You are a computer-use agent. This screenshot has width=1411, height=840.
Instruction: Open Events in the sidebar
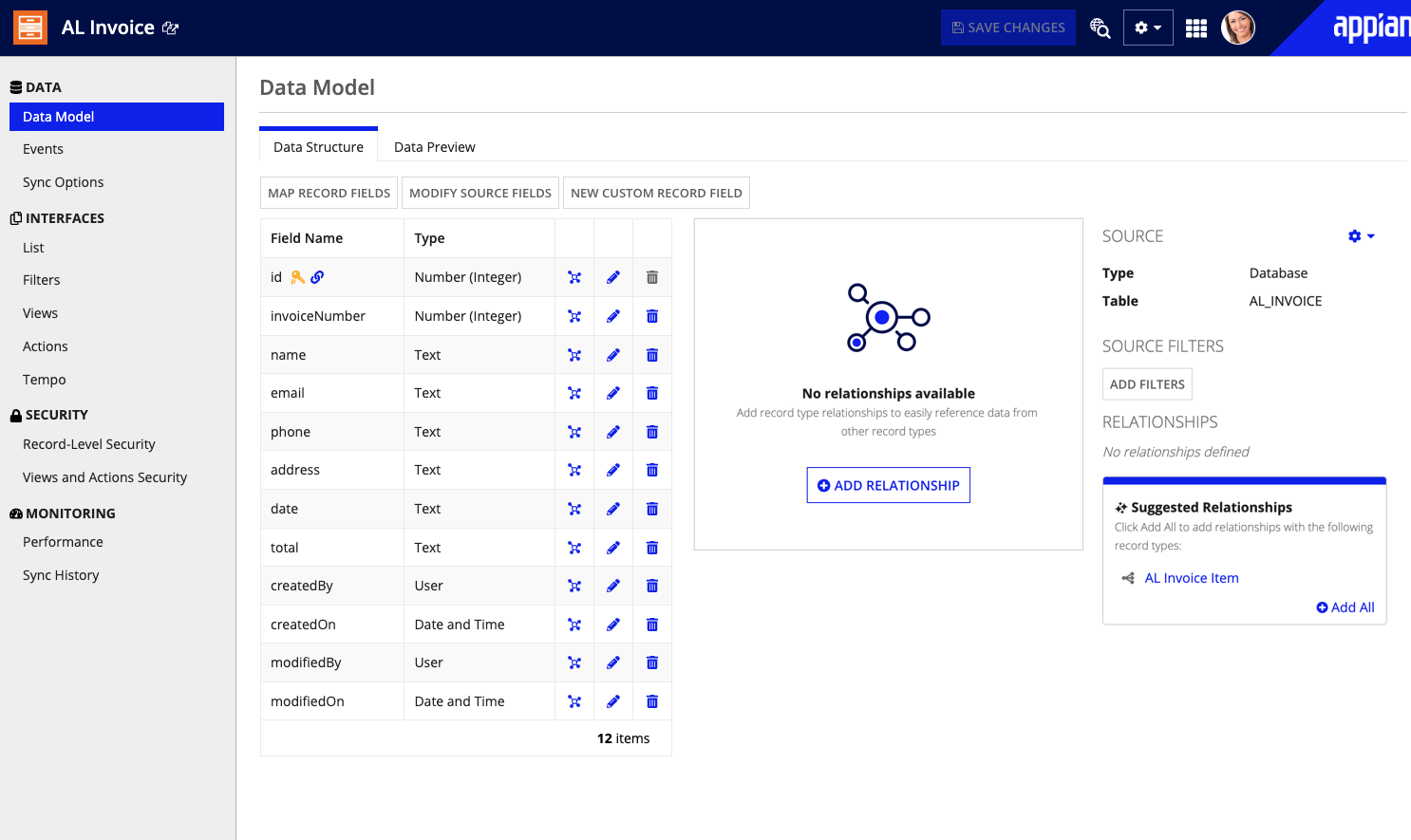pyautogui.click(x=43, y=149)
